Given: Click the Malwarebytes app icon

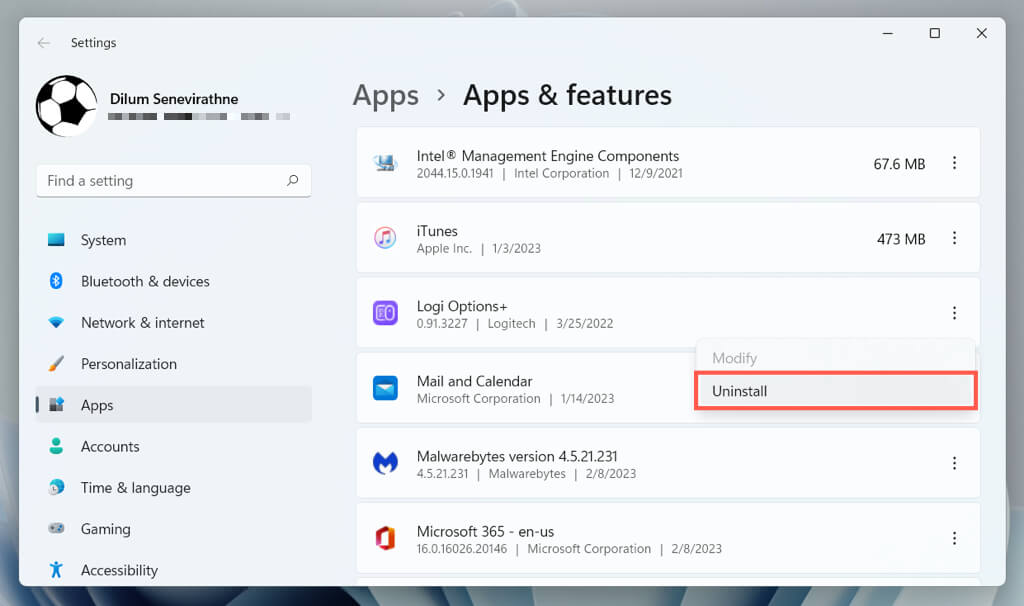Looking at the screenshot, I should (385, 464).
